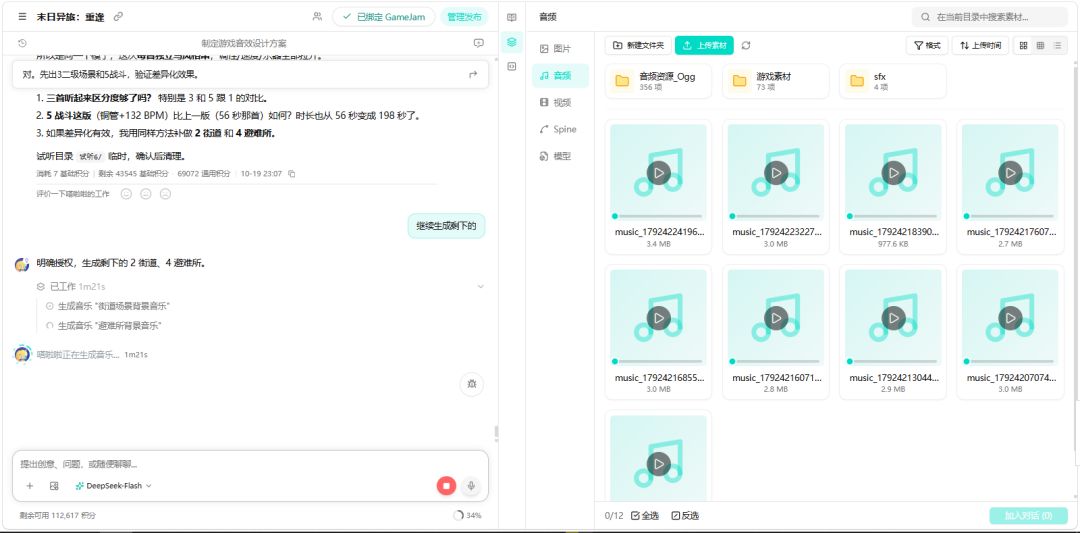1080x533 pixels.
Task: Select the 图片 images tab
Action: click(x=560, y=49)
